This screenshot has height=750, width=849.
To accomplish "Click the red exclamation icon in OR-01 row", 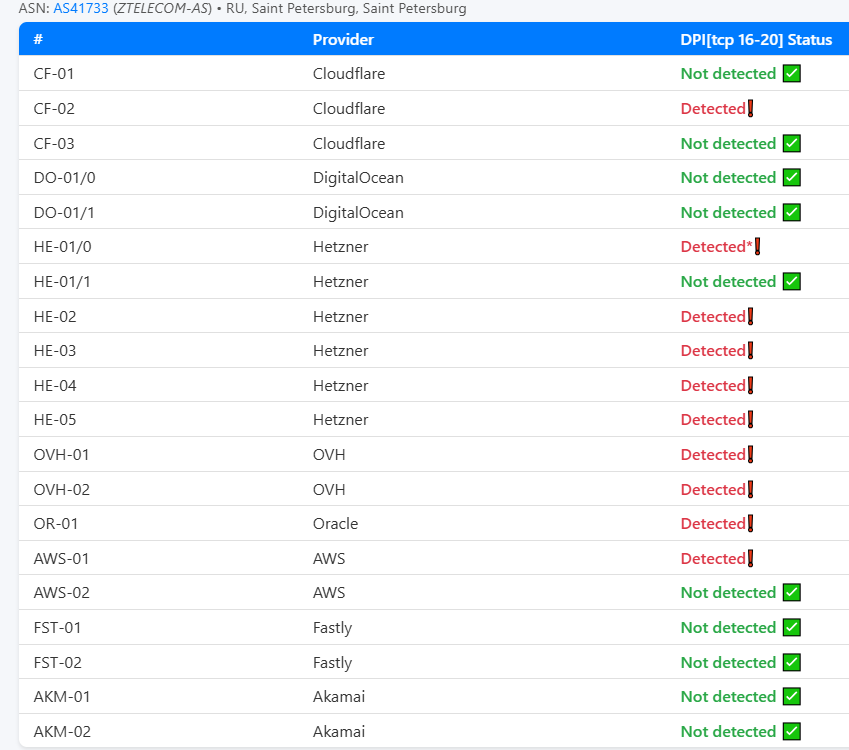I will click(750, 524).
